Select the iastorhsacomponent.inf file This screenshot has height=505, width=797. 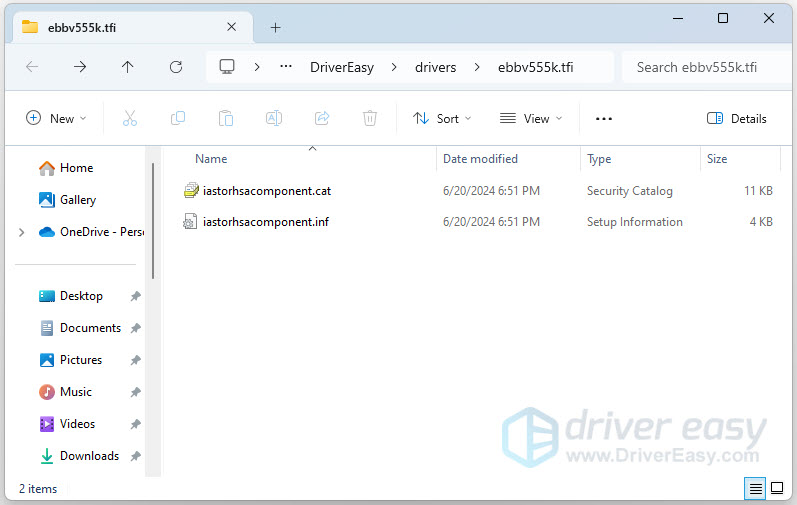tap(265, 222)
